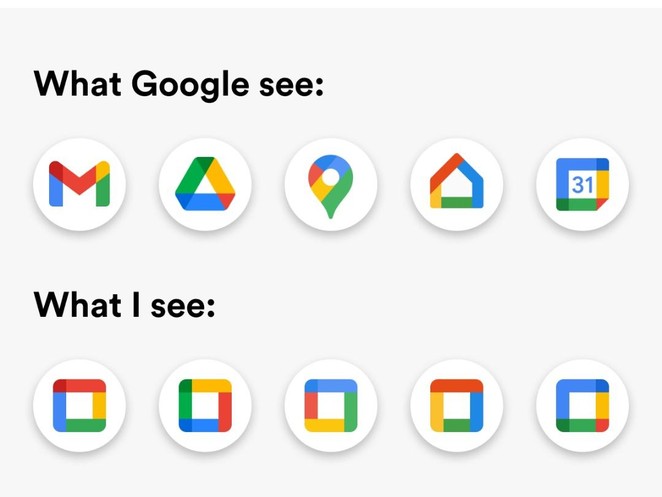This screenshot has height=497, width=662.
Task: Click the "What Google see:" heading
Action: [179, 84]
